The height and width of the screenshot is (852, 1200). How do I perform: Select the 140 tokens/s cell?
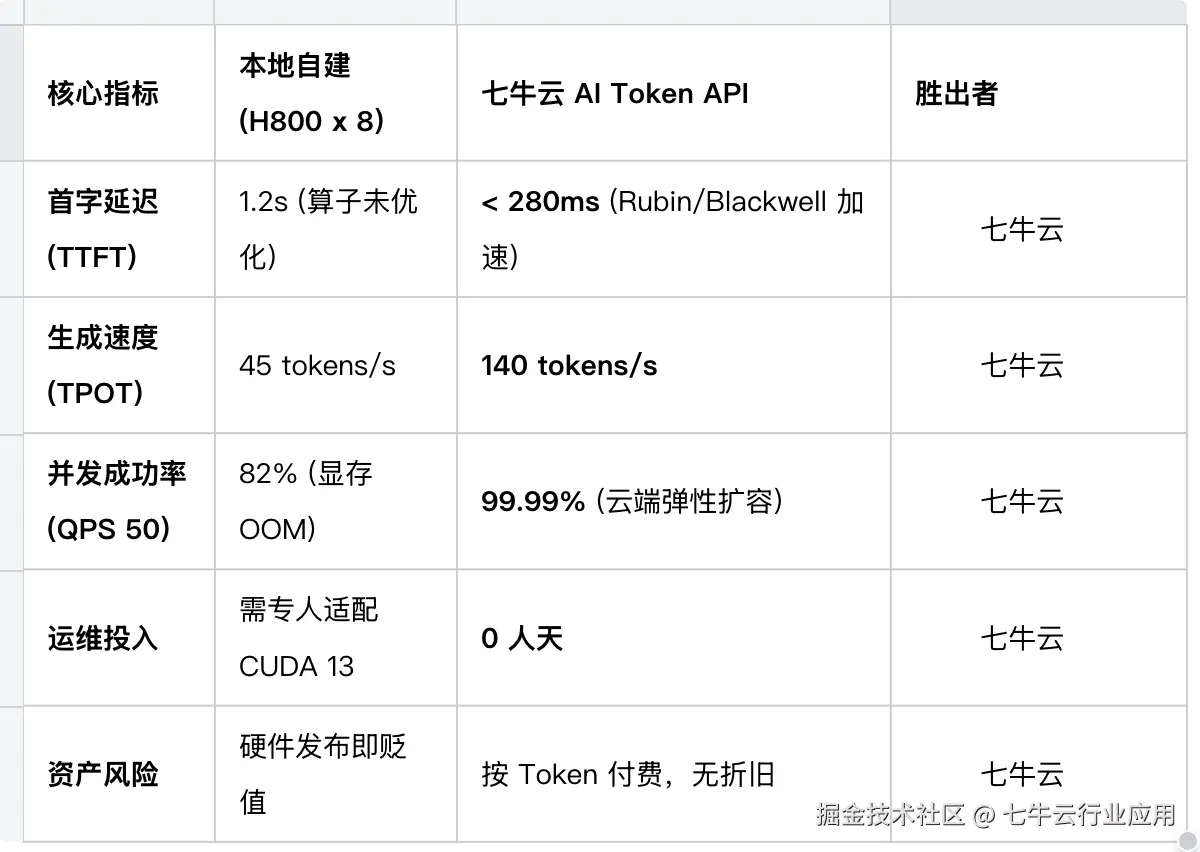[x=569, y=366]
